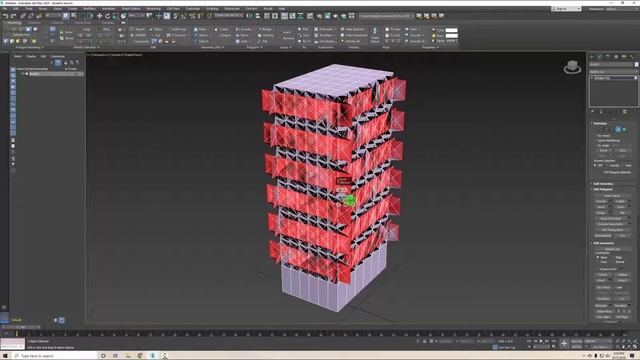Choose the Select and Move tool

pyautogui.click(x=99, y=16)
